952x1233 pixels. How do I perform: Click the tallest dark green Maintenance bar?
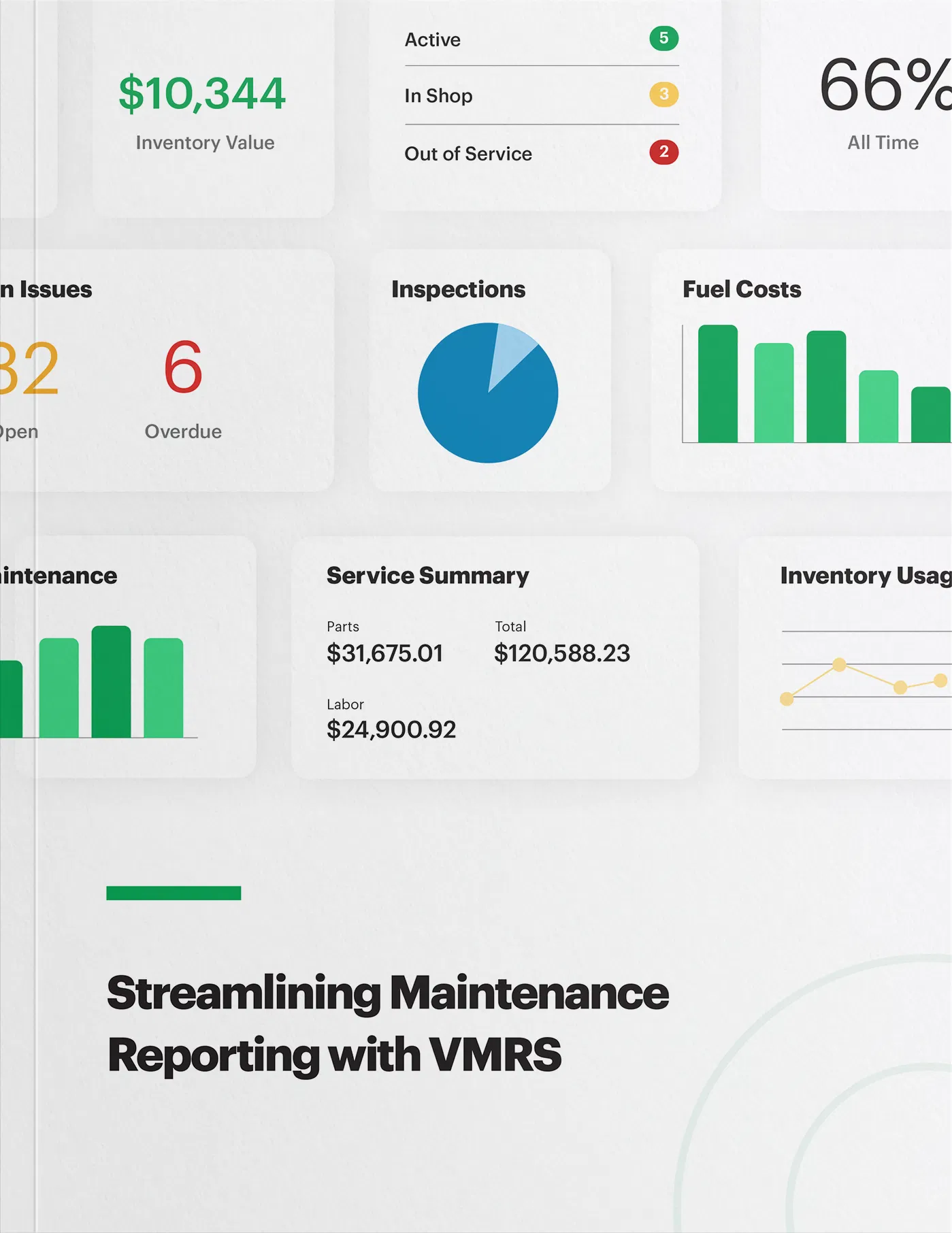coord(111,682)
